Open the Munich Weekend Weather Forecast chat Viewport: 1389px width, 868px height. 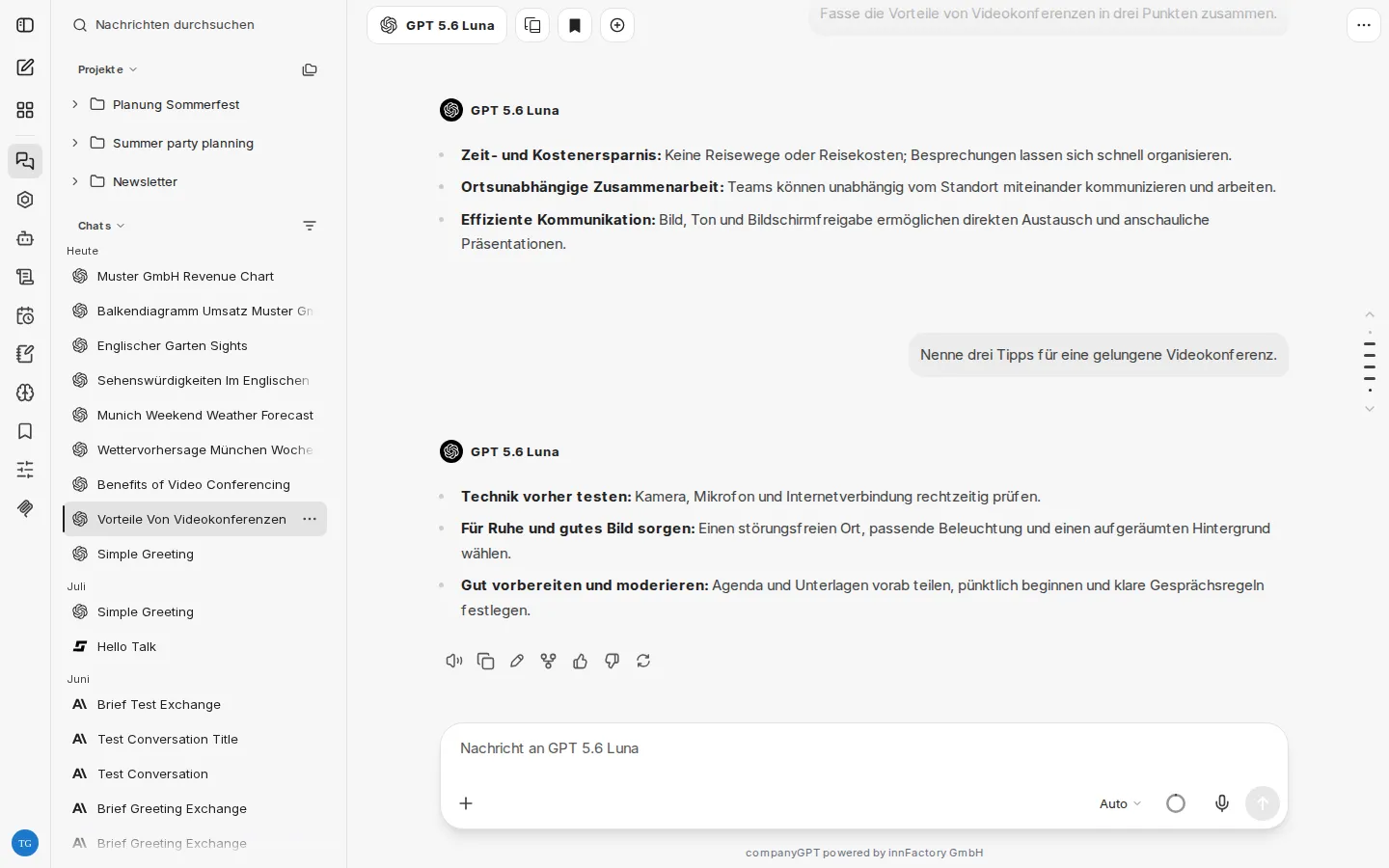pyautogui.click(x=195, y=415)
